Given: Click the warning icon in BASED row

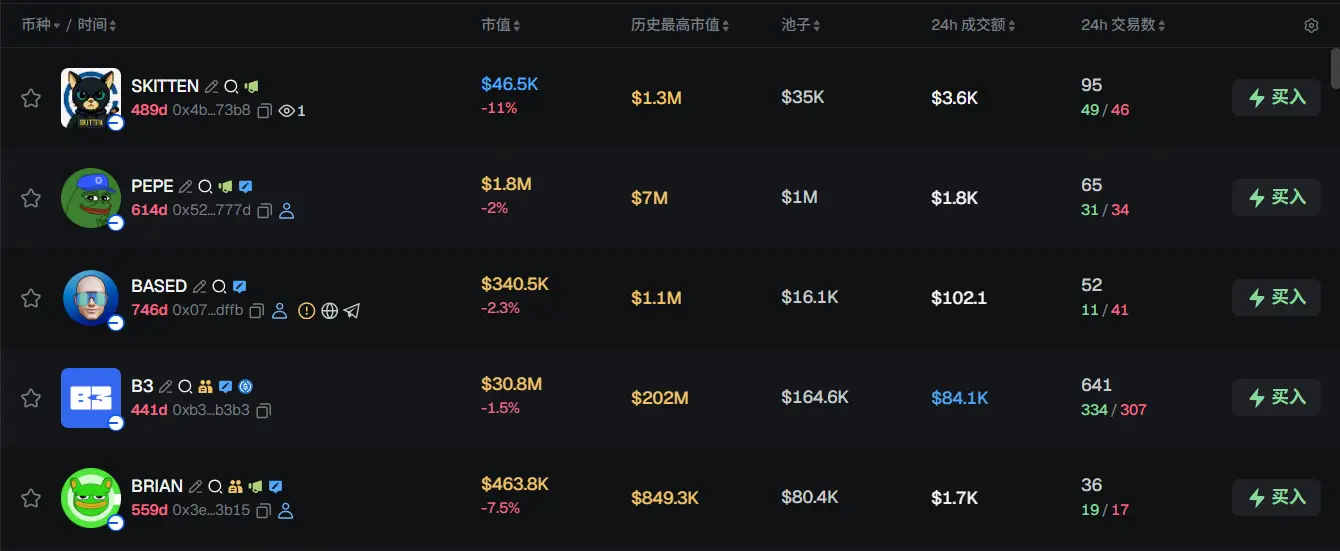Looking at the screenshot, I should pyautogui.click(x=307, y=311).
